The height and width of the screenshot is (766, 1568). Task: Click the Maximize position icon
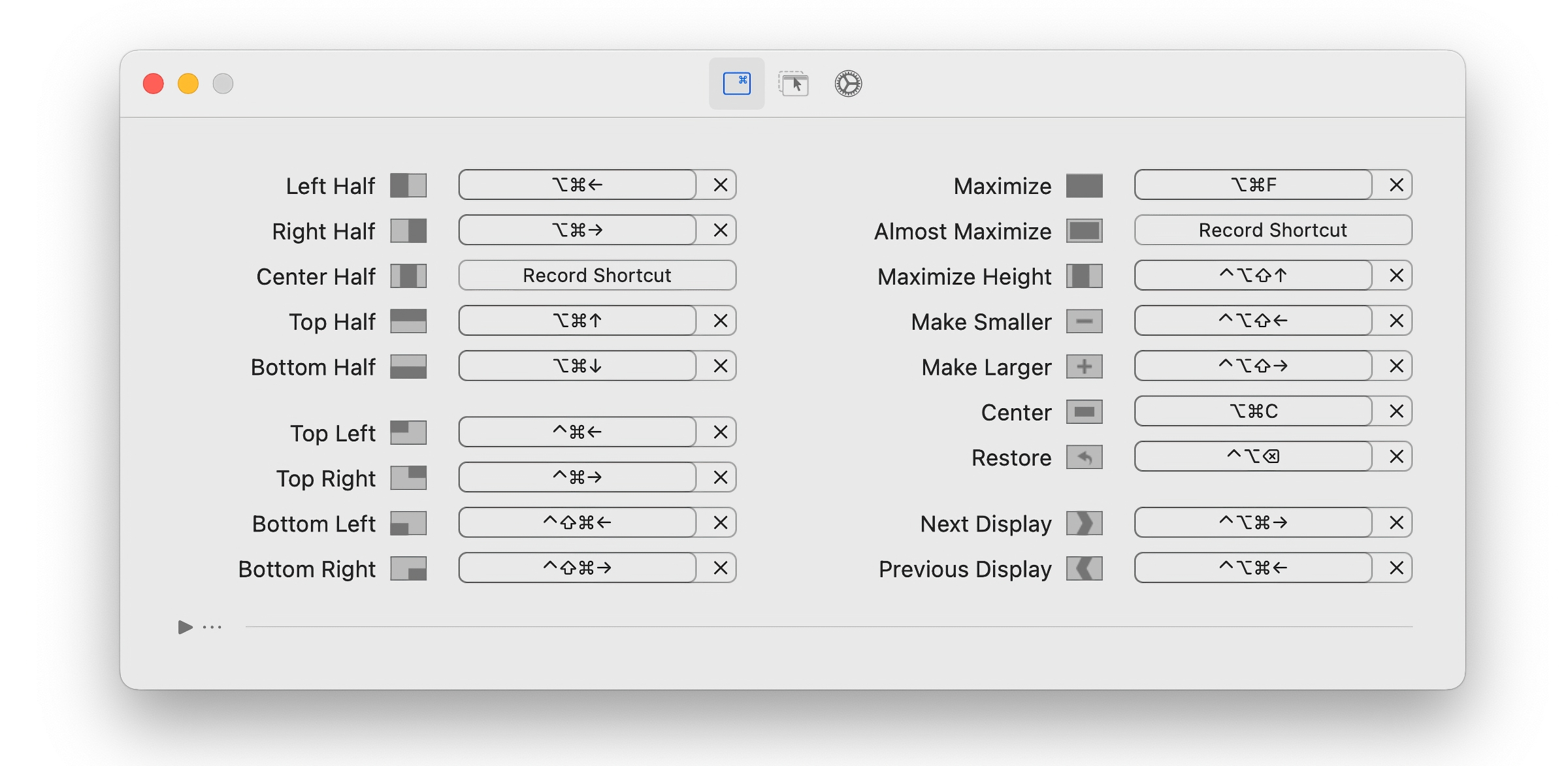(x=1084, y=185)
